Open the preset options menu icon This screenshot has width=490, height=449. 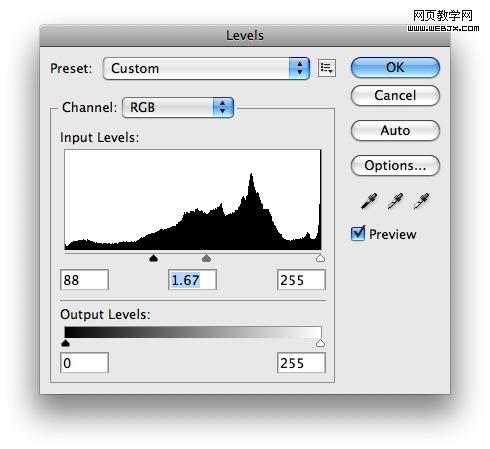tap(327, 68)
